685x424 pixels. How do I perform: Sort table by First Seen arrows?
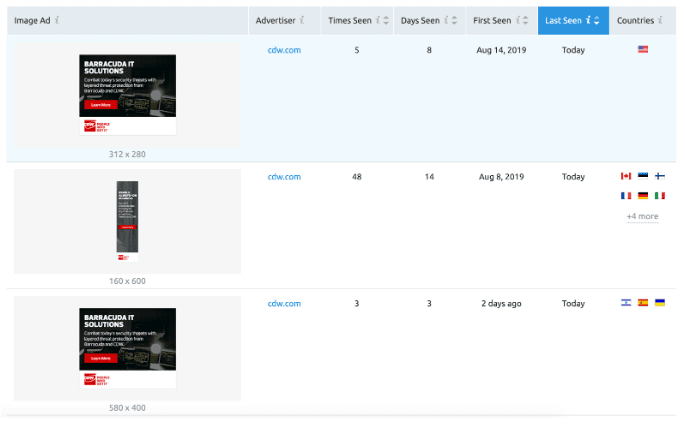[526, 21]
